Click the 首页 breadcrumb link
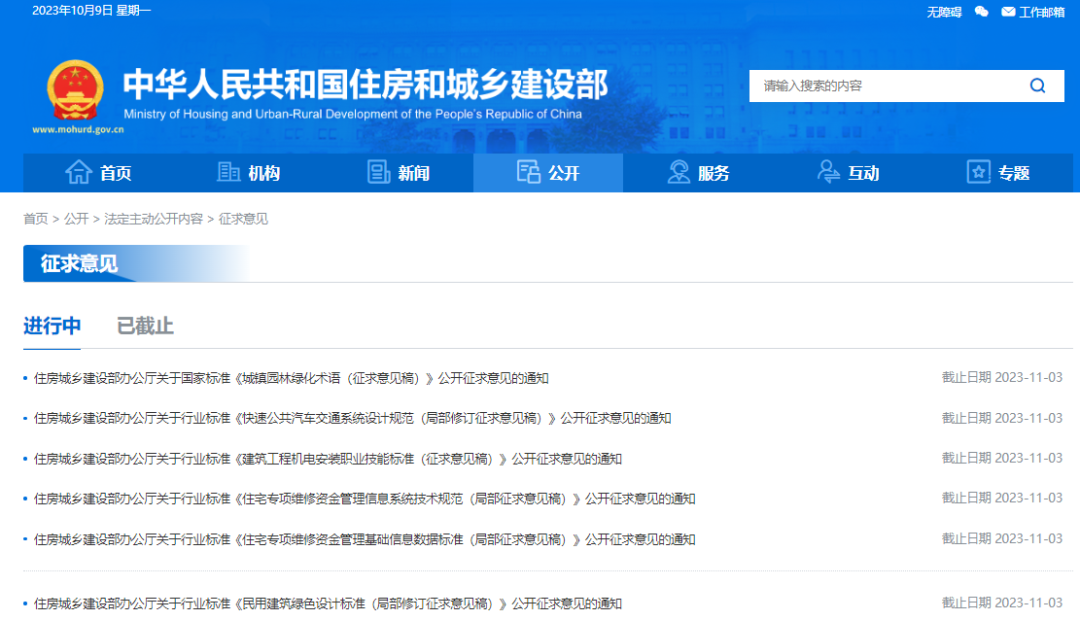This screenshot has height=620, width=1080. 36,218
